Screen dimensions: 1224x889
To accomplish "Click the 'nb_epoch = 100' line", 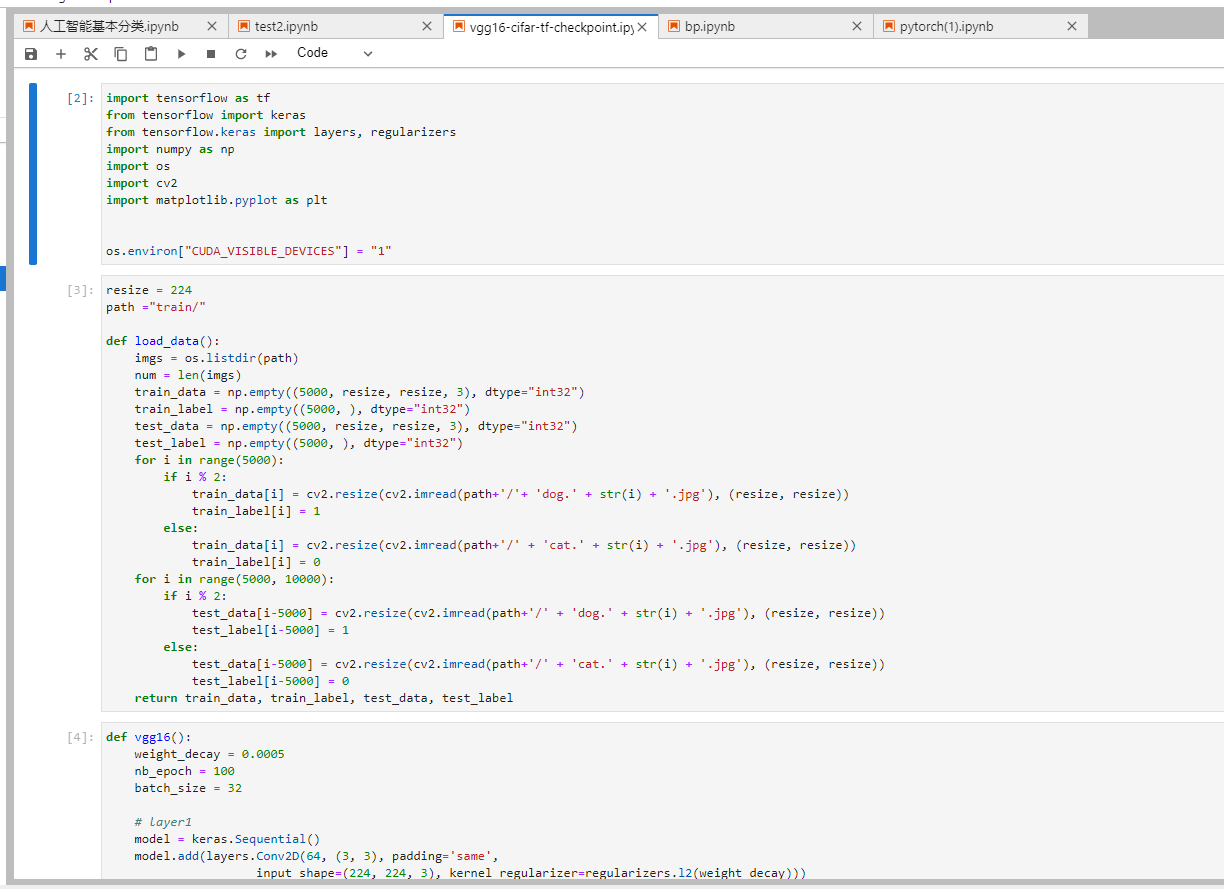I will coord(185,771).
